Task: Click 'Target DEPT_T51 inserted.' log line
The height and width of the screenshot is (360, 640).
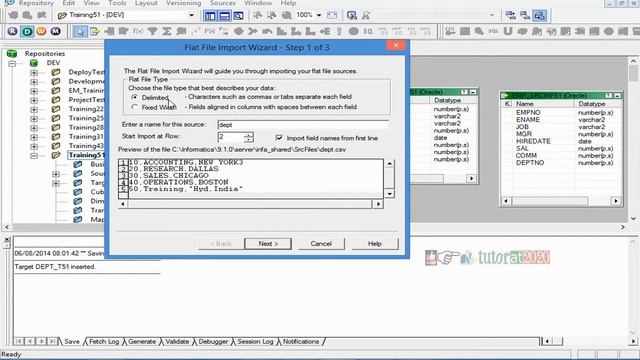Action: (x=55, y=267)
